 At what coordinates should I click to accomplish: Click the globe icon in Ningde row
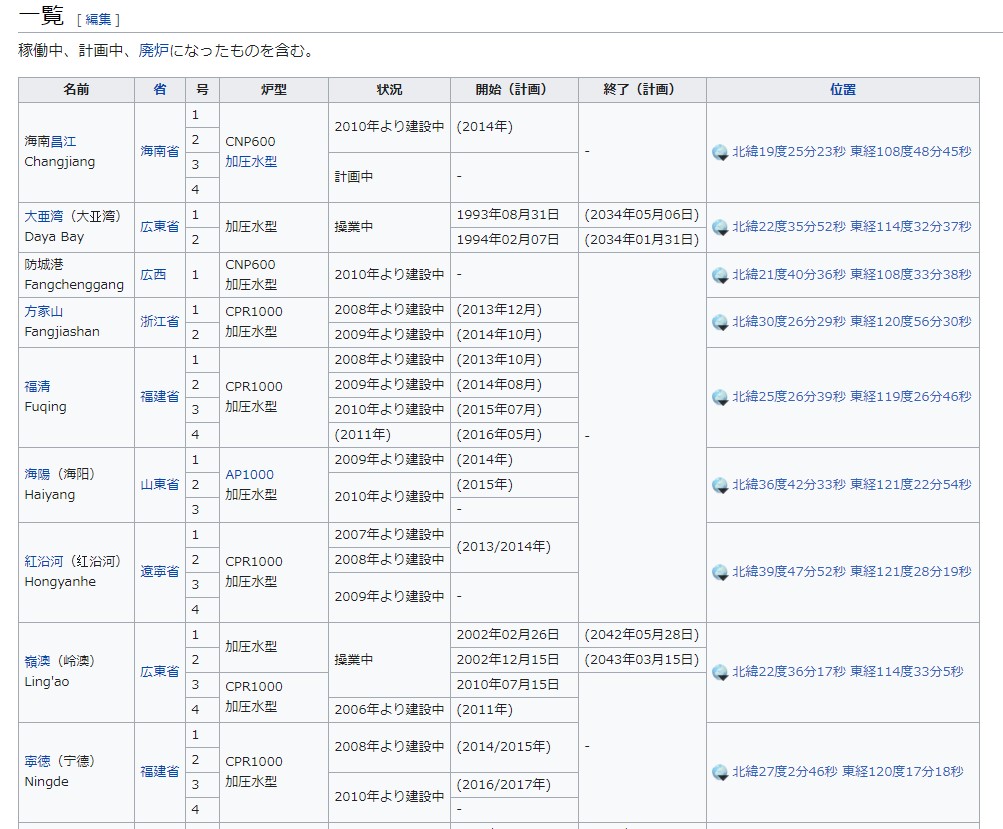tap(720, 772)
